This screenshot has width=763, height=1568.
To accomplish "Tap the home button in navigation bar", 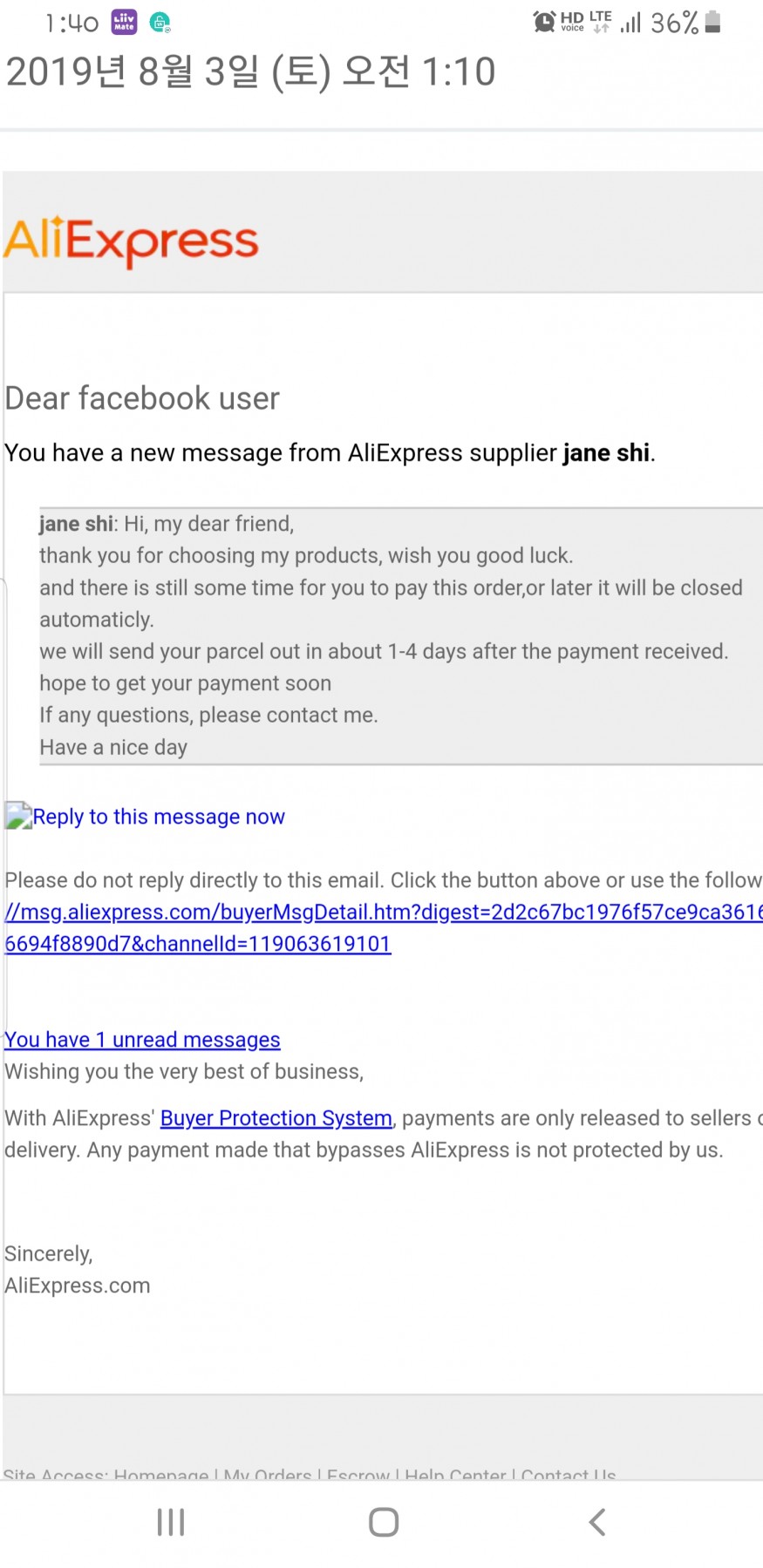I will 384,1522.
